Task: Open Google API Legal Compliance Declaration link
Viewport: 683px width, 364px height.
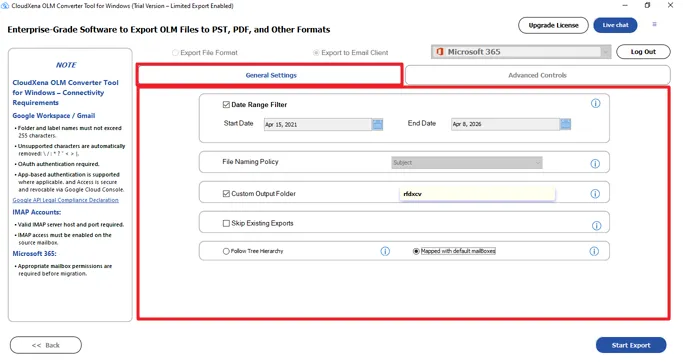Action: (x=66, y=200)
